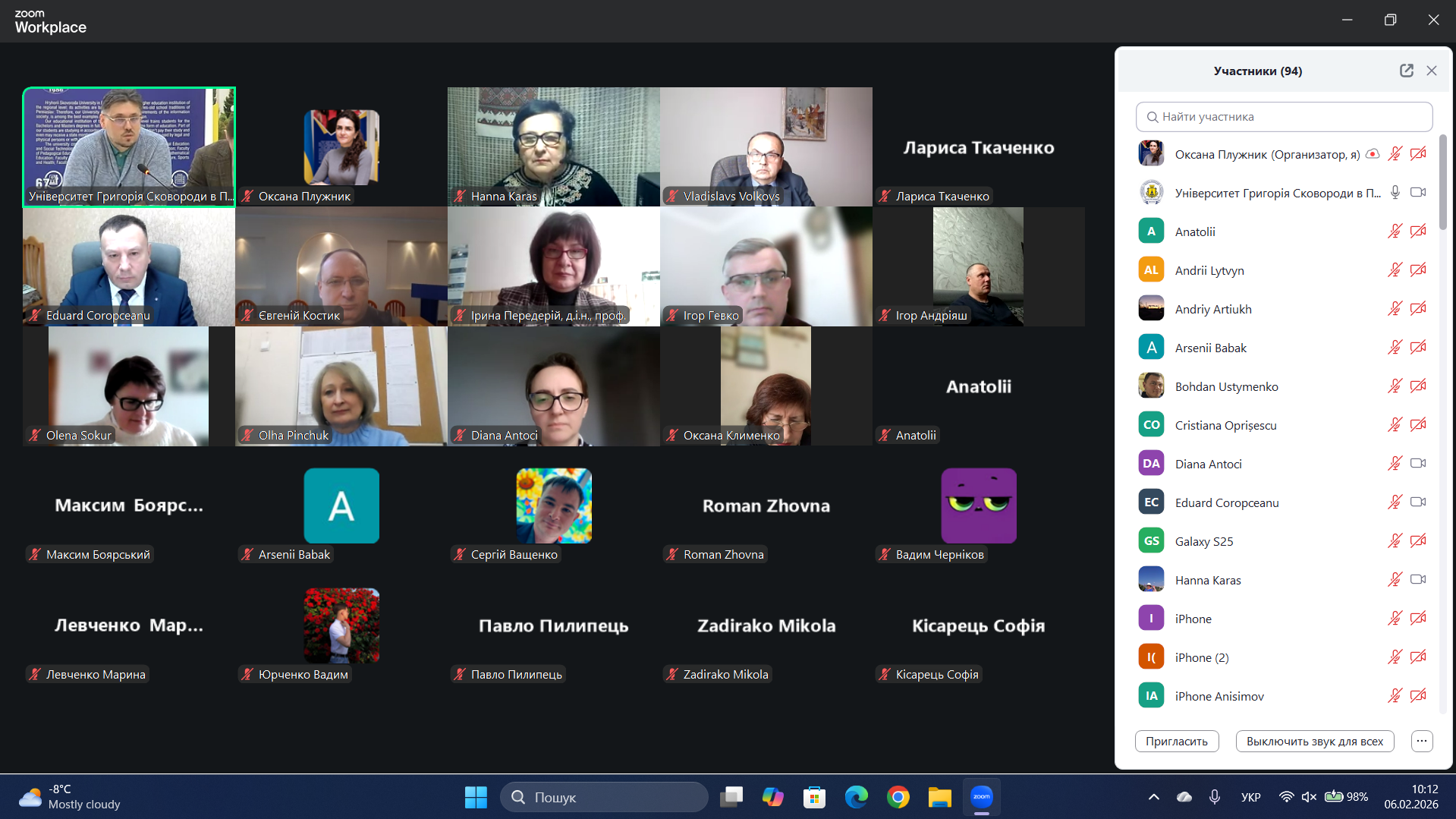Open Microsoft Store from taskbar
Screen dimensions: 1456x819
(x=815, y=797)
